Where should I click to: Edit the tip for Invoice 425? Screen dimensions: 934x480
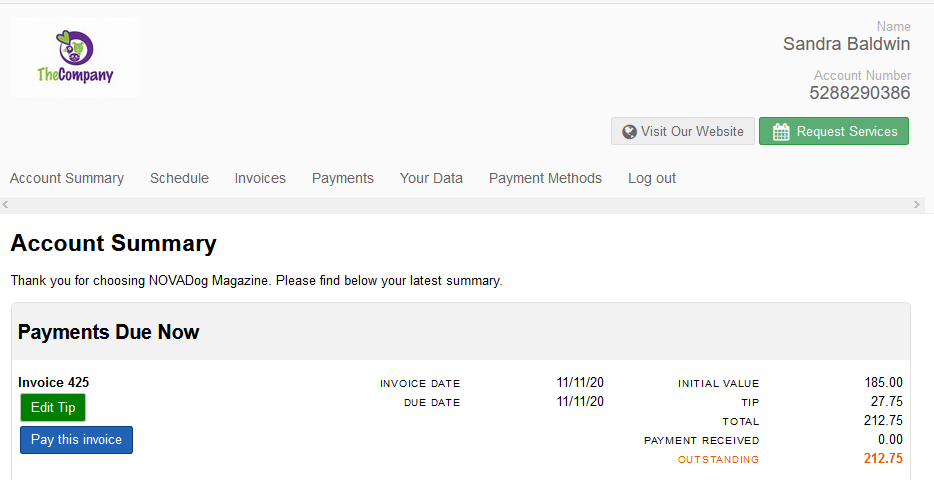click(53, 407)
